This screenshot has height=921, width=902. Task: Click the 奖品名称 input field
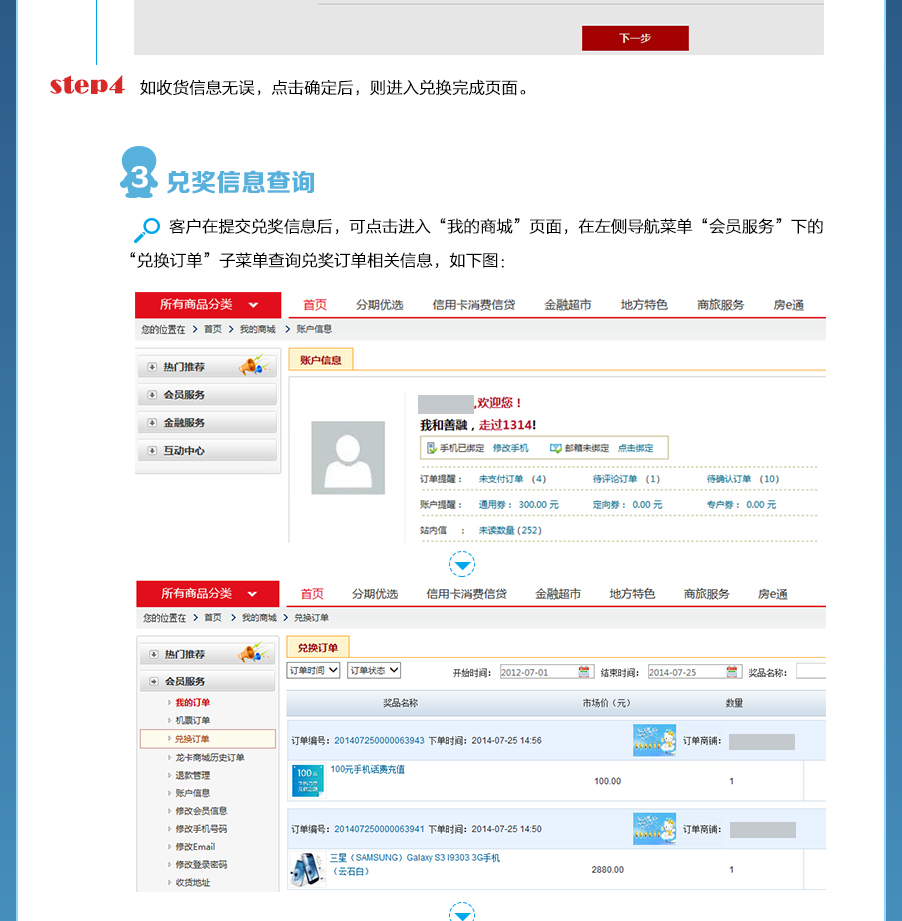tap(810, 672)
